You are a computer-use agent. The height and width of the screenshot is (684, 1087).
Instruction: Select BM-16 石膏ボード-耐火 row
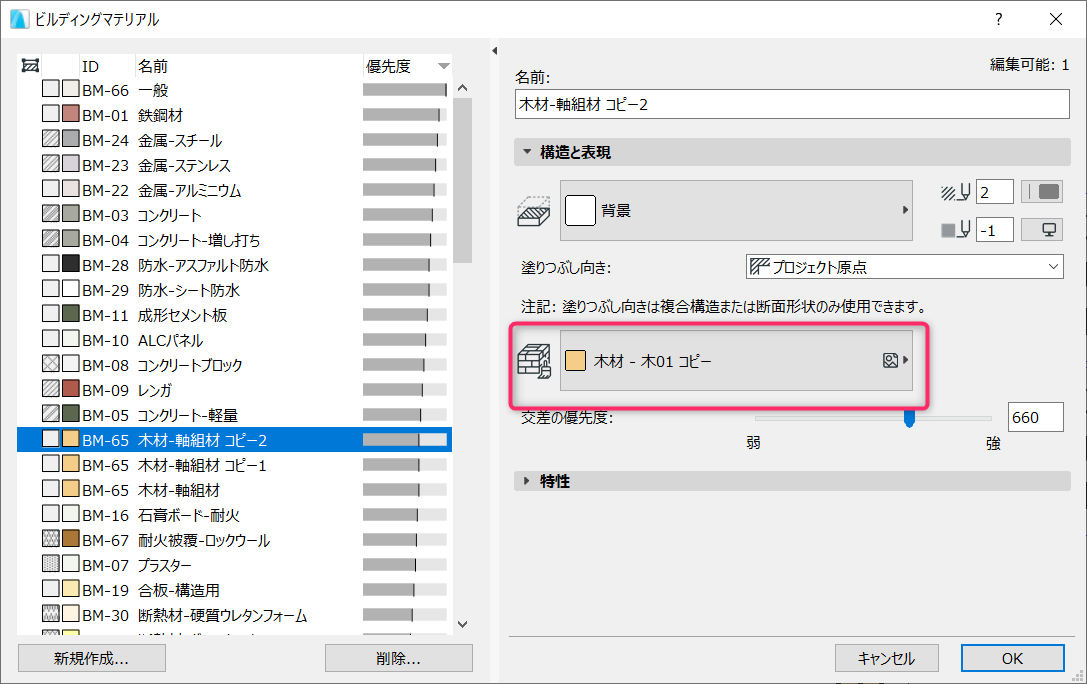(234, 515)
